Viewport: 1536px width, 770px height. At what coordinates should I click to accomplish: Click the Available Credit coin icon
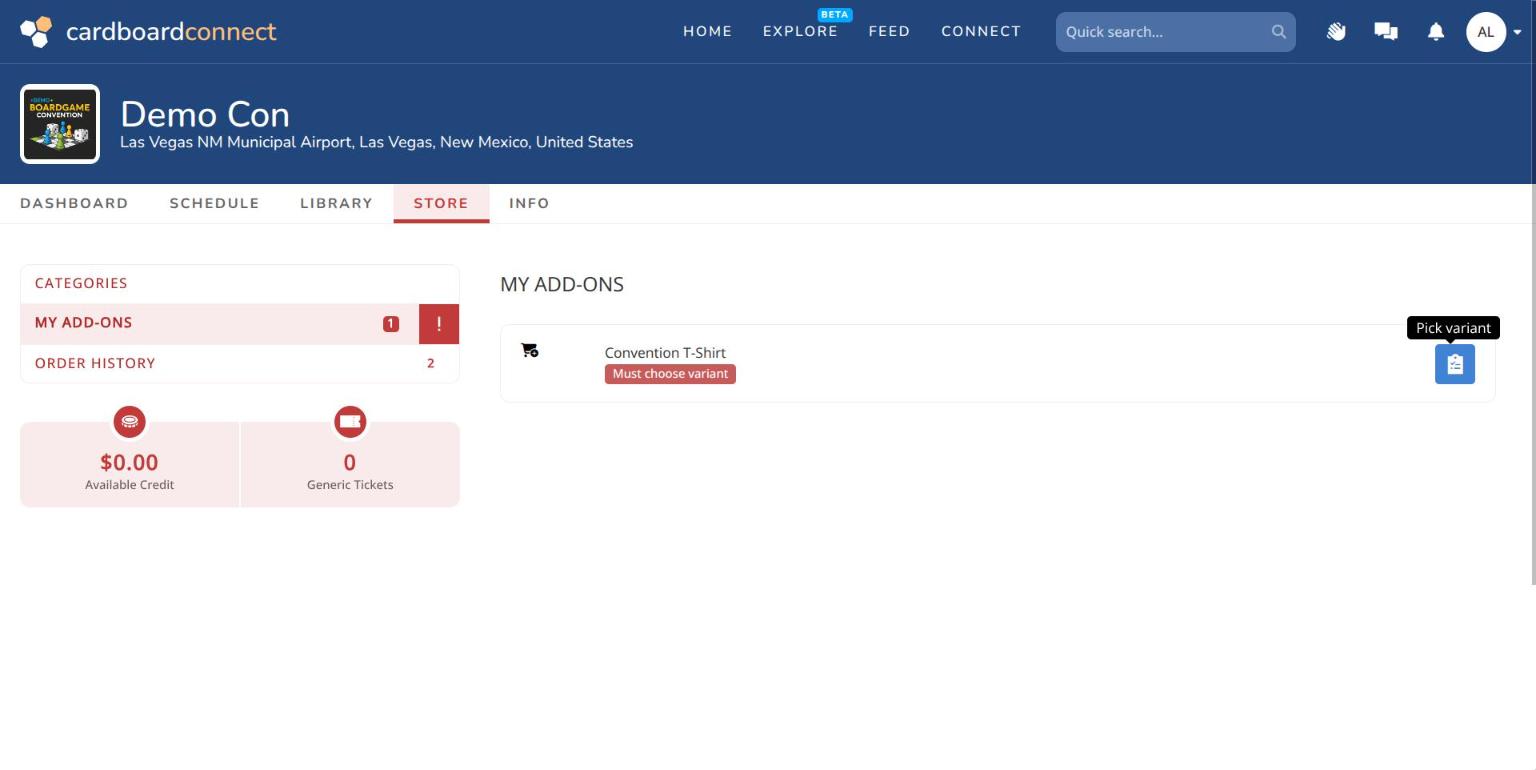(129, 422)
